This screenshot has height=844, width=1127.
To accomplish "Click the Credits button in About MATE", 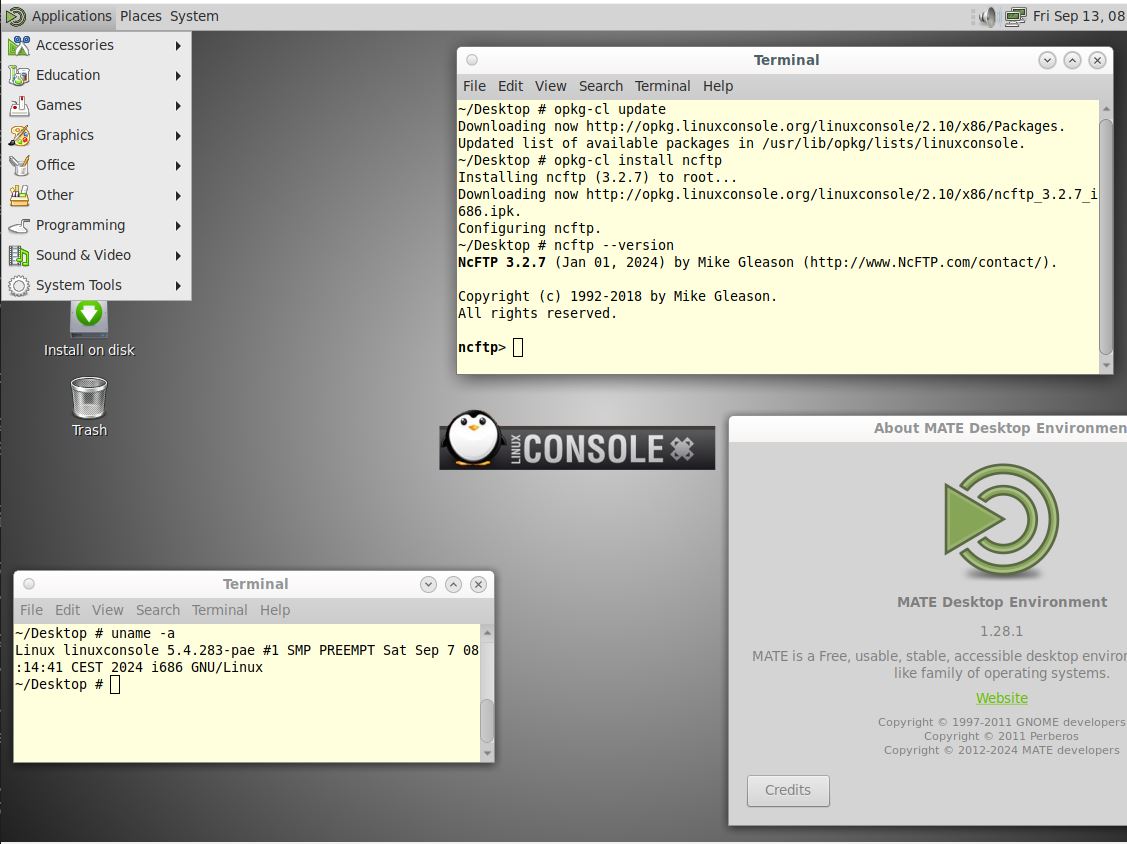I will 788,791.
